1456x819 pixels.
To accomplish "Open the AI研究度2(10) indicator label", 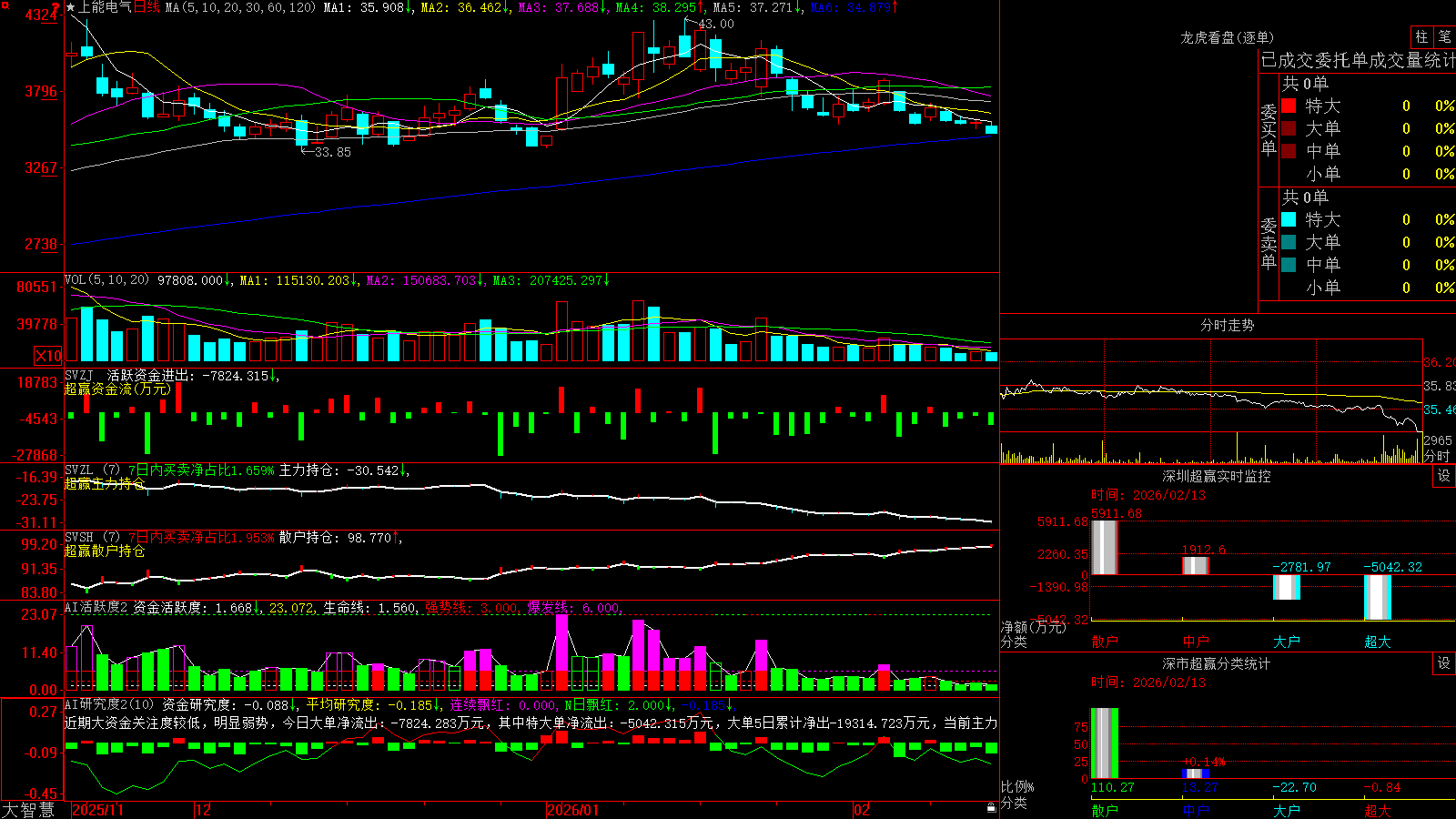I will 109,704.
